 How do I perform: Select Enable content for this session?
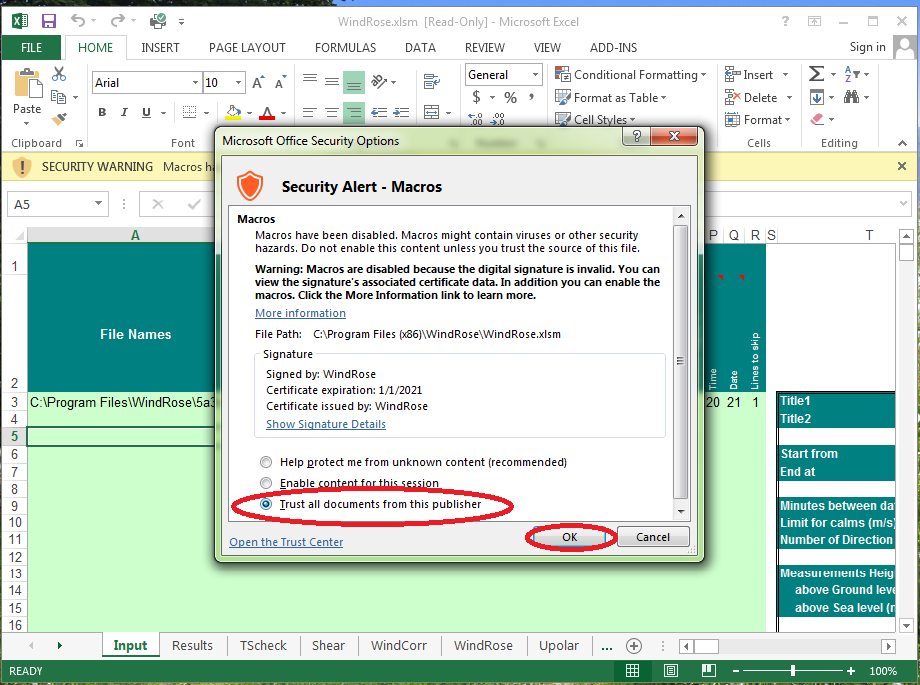point(266,483)
